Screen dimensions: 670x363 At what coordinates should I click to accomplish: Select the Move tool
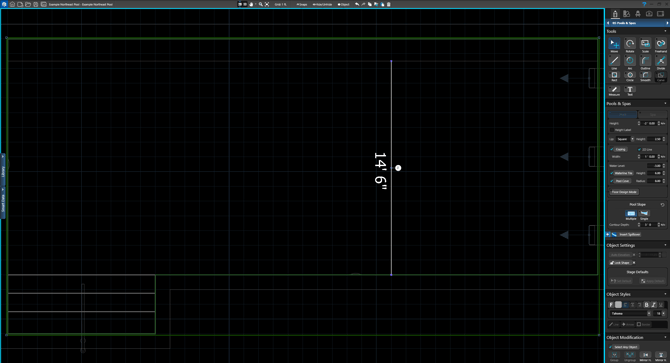pos(614,44)
